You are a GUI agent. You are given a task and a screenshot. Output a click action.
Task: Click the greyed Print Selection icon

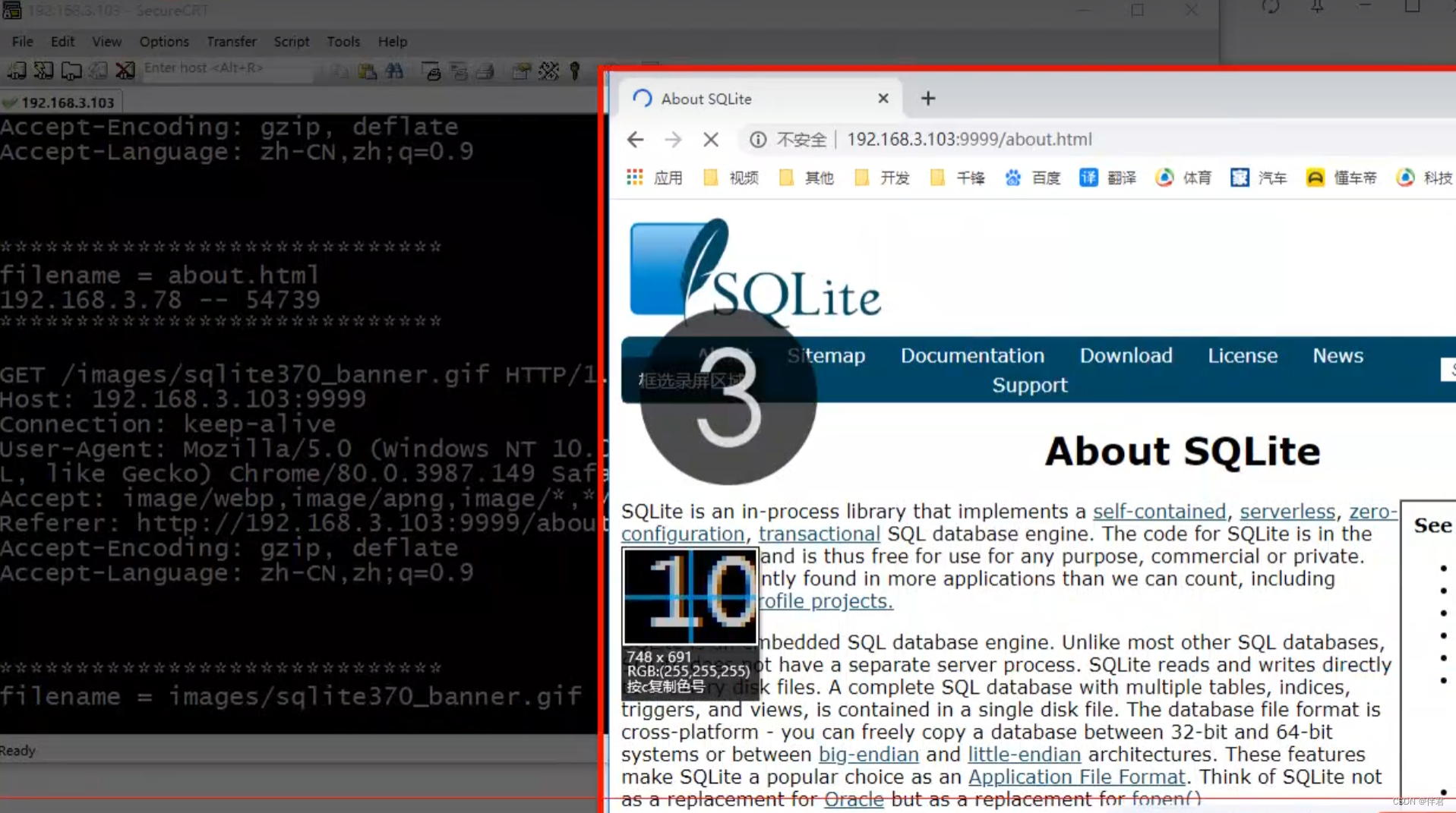coord(459,71)
